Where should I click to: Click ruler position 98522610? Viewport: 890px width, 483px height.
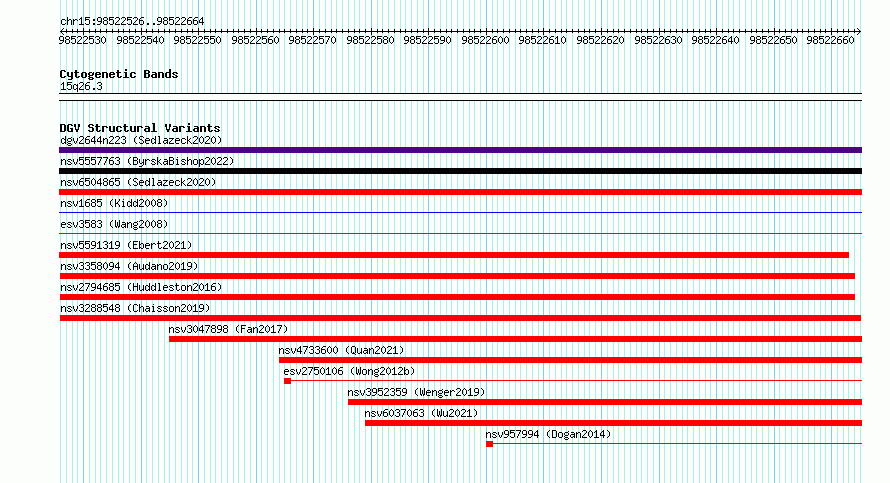(543, 40)
